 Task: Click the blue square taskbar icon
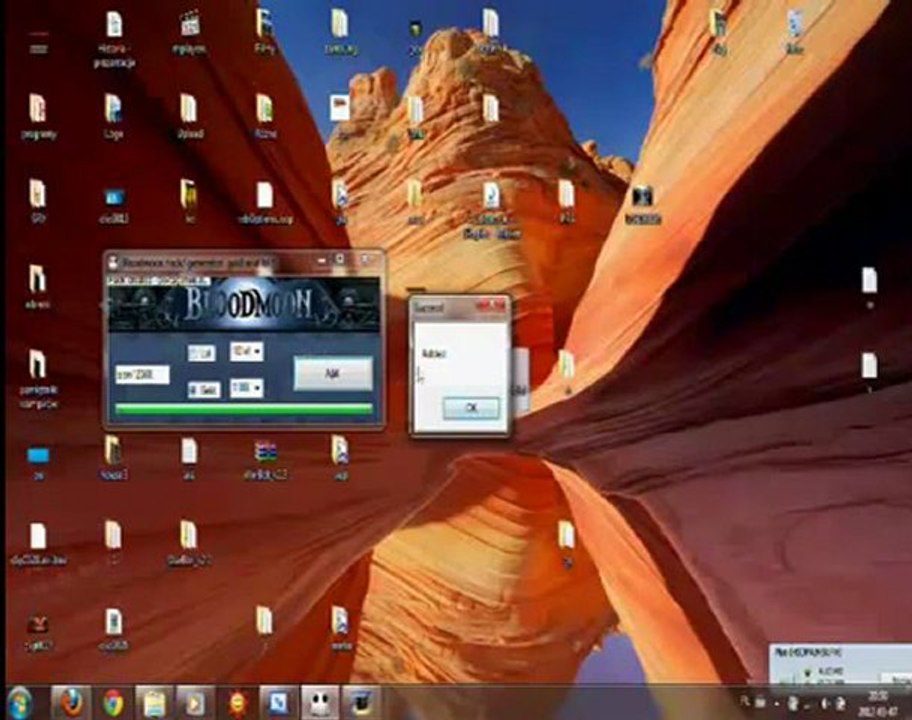[x=279, y=703]
